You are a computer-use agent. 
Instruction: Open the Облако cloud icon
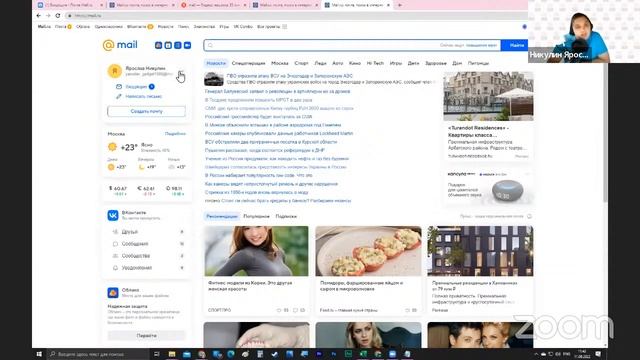(113, 292)
